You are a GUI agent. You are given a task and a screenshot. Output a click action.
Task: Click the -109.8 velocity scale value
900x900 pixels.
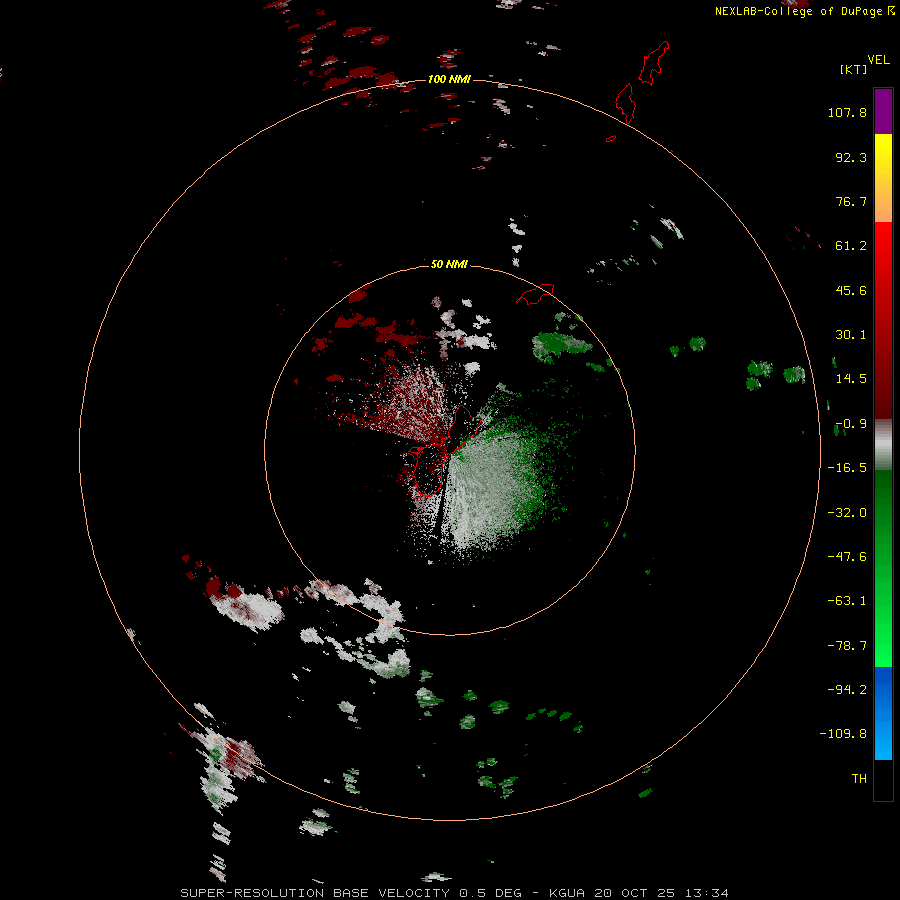coord(844,734)
